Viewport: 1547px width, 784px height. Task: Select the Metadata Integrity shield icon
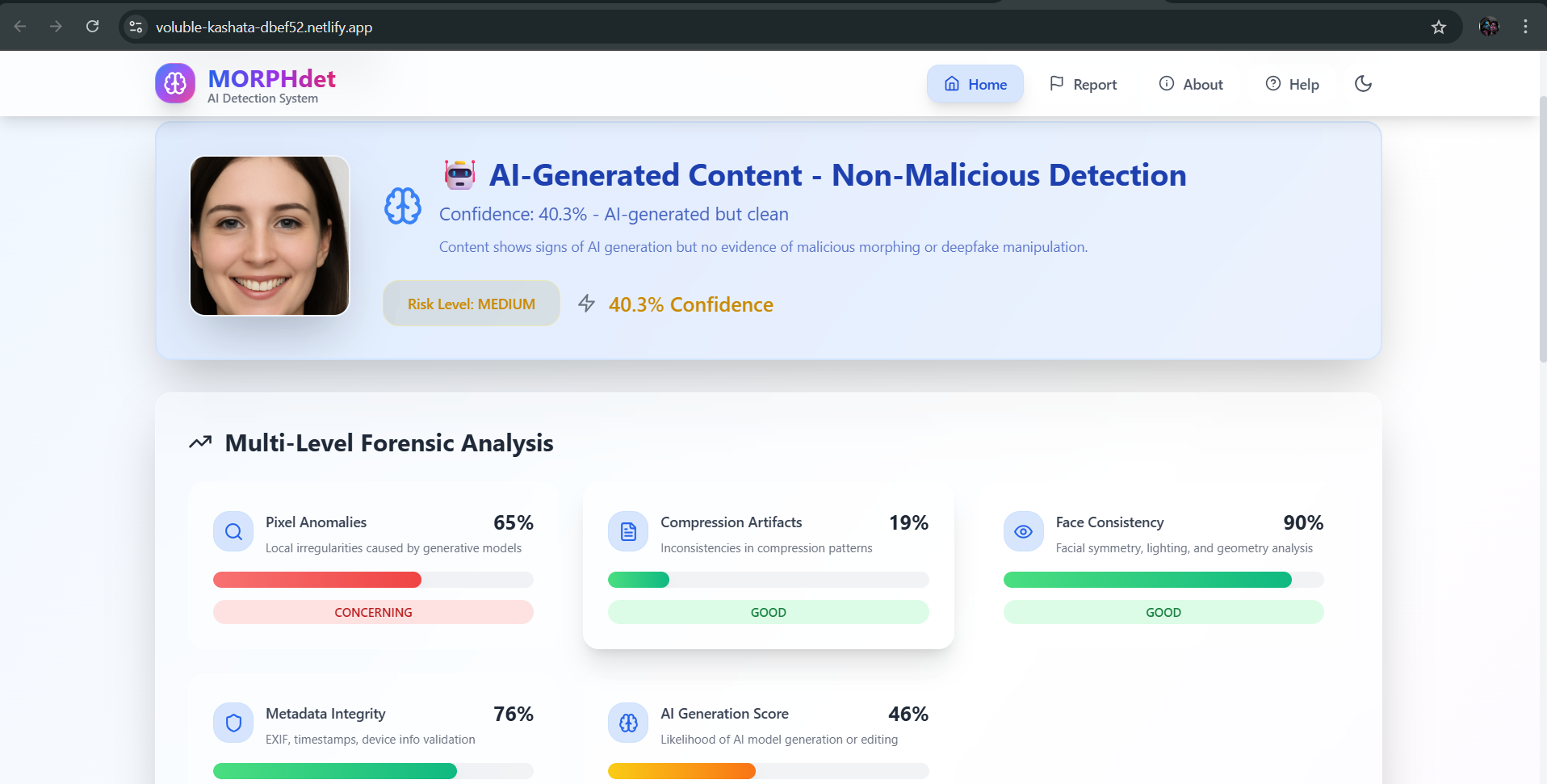point(233,723)
